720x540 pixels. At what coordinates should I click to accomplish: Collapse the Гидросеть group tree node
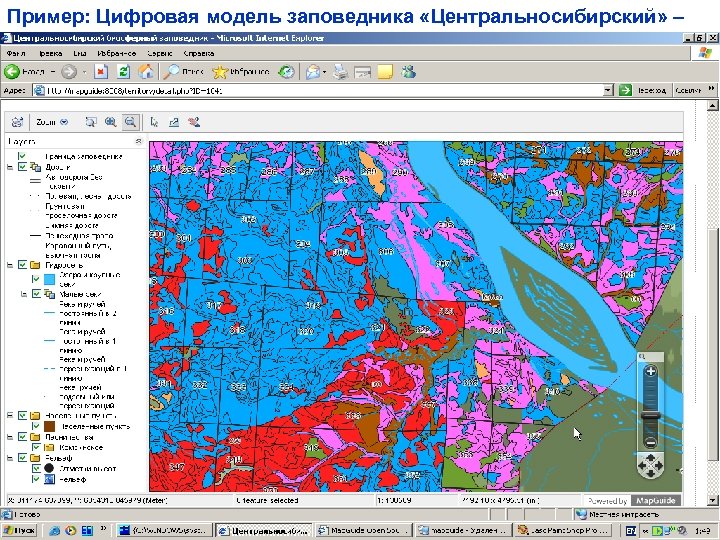[10, 265]
